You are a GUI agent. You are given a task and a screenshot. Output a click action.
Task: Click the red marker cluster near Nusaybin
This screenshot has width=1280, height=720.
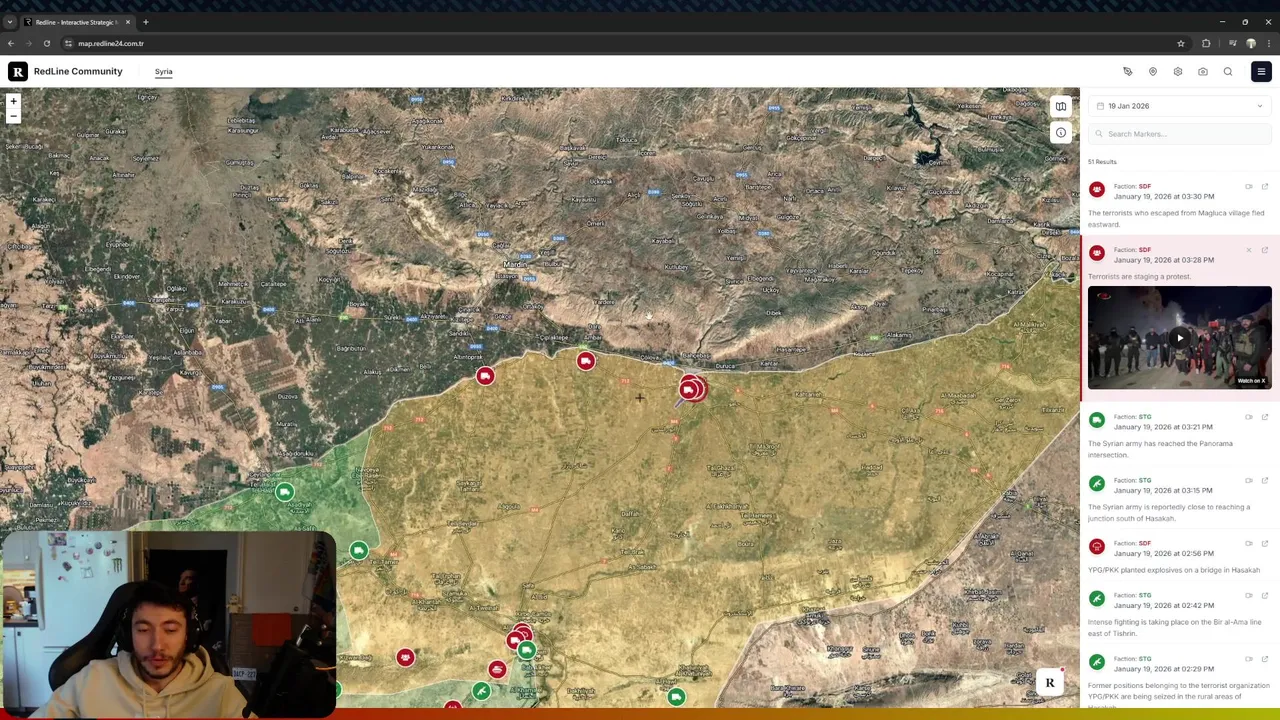pos(691,389)
